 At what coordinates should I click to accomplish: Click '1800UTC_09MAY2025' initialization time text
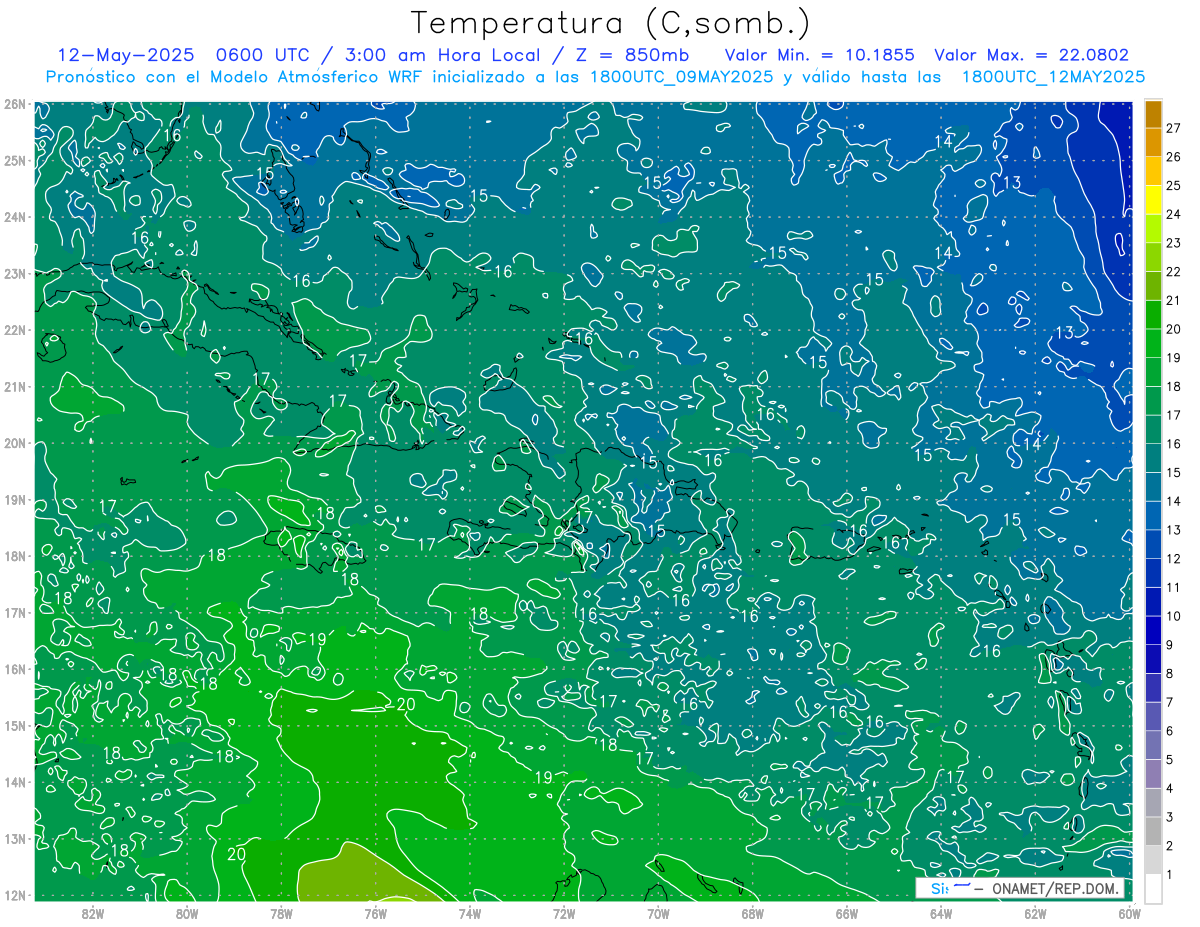point(681,77)
